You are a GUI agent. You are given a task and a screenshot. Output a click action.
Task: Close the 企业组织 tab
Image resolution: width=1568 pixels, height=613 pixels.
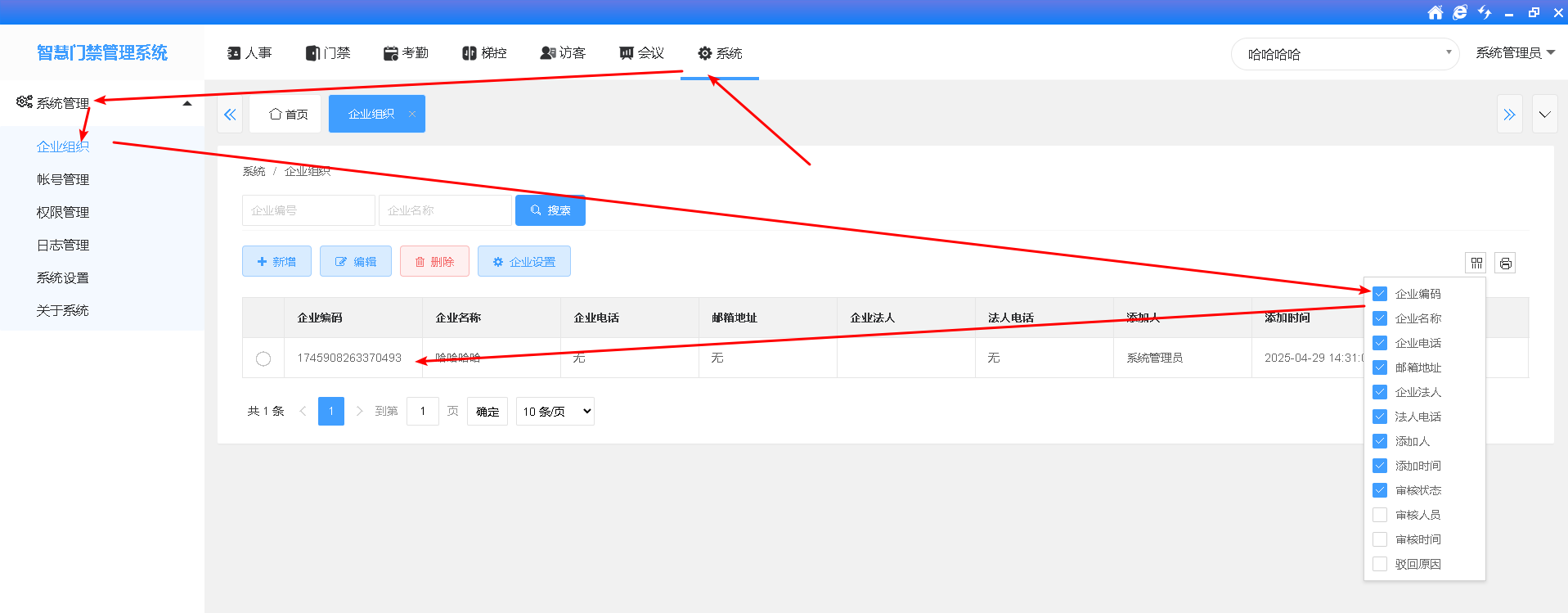412,114
